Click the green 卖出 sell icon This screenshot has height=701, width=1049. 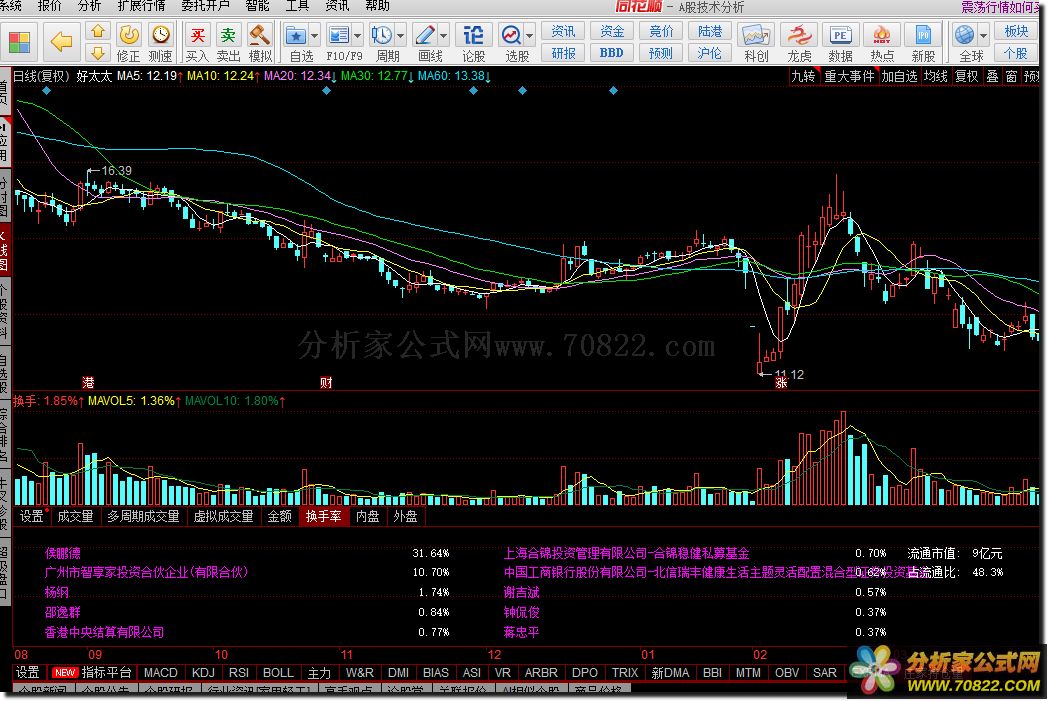point(229,42)
